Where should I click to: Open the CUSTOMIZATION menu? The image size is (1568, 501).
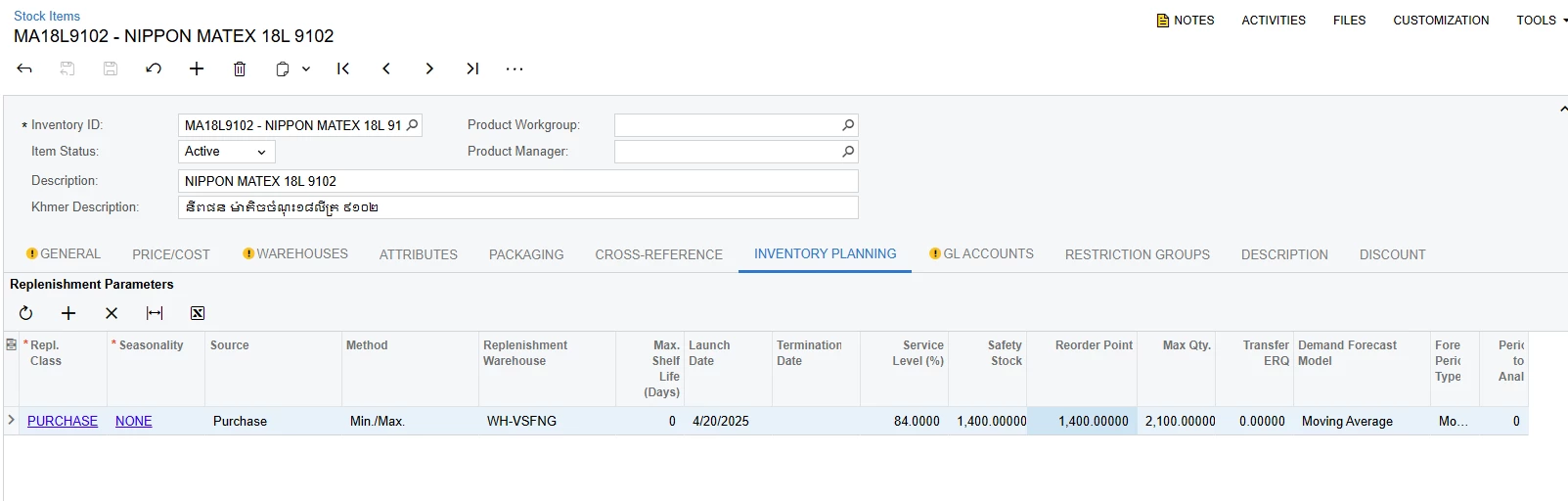(1441, 20)
